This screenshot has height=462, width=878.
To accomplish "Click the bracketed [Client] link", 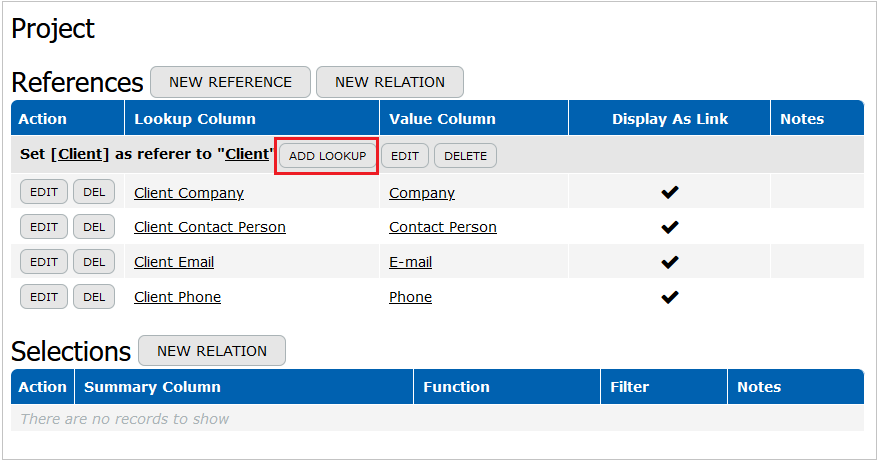I will (80, 155).
